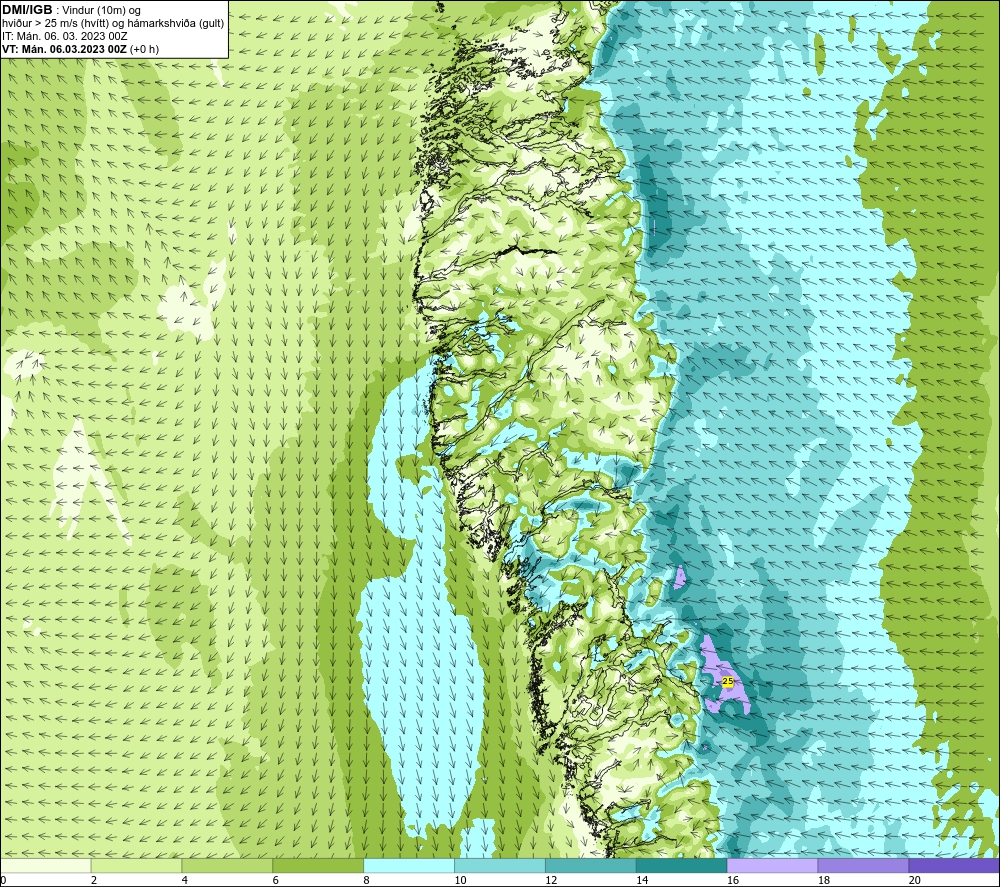Screen dimensions: 1000x887
Task: Select the 18–20 m/s legend color
Action: (x=863, y=865)
